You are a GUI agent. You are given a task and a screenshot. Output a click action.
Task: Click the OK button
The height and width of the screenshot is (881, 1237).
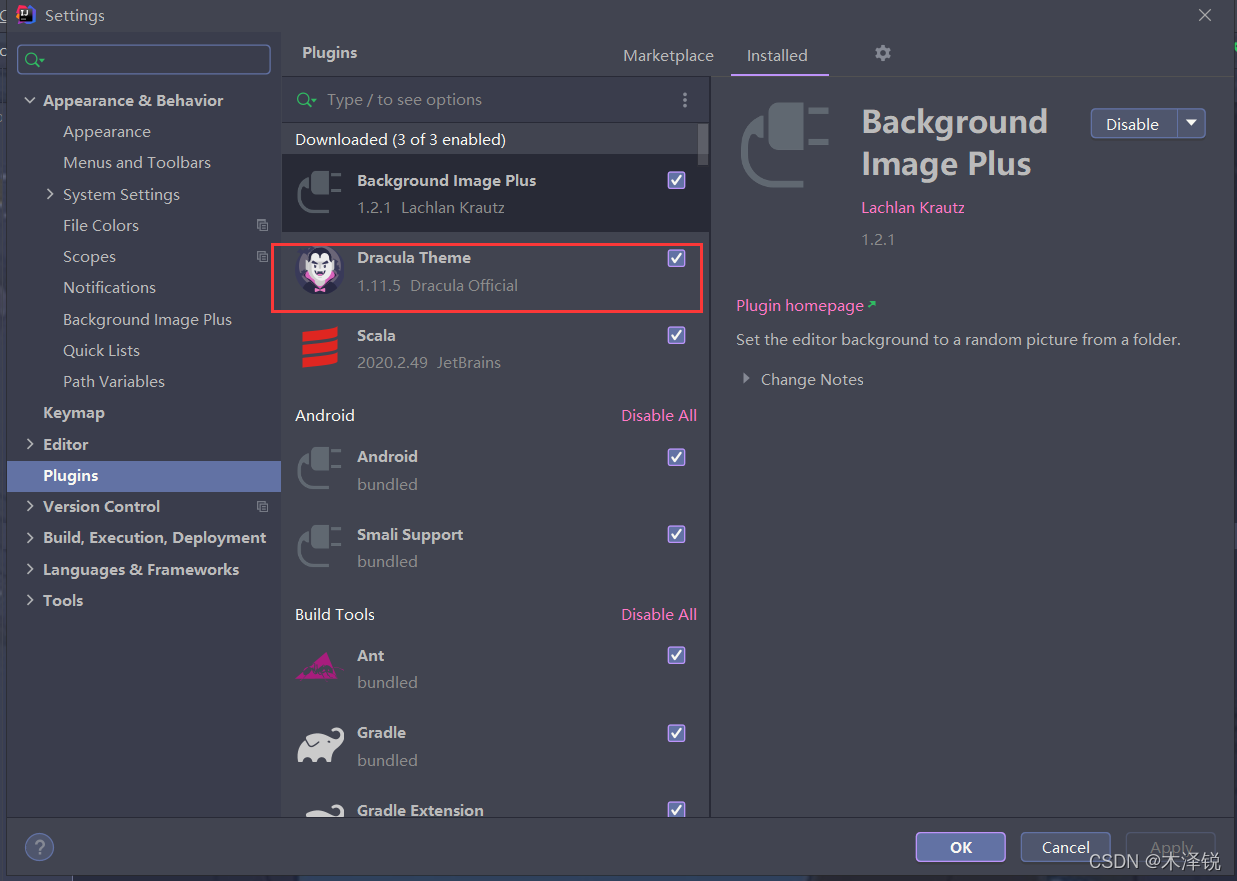point(961,847)
